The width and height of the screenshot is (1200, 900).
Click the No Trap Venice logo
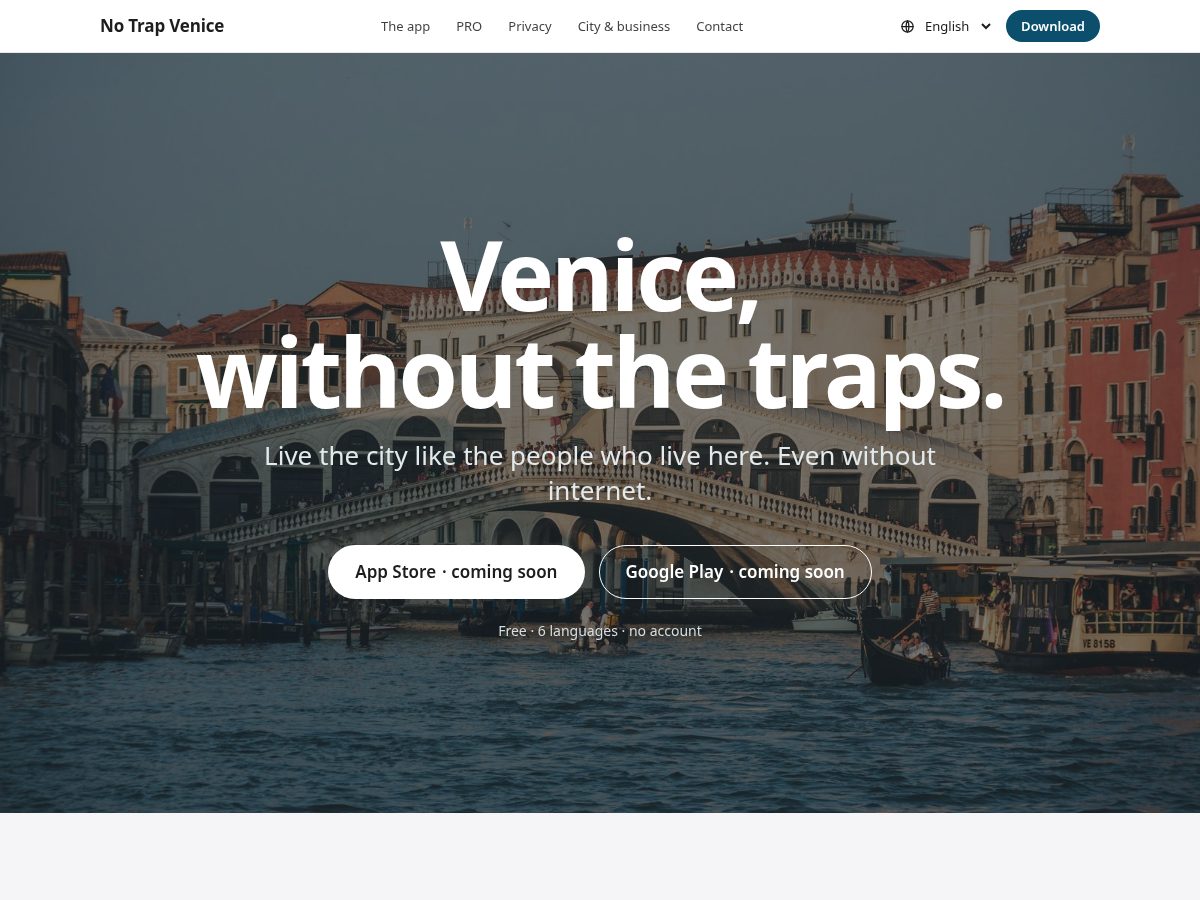click(162, 26)
